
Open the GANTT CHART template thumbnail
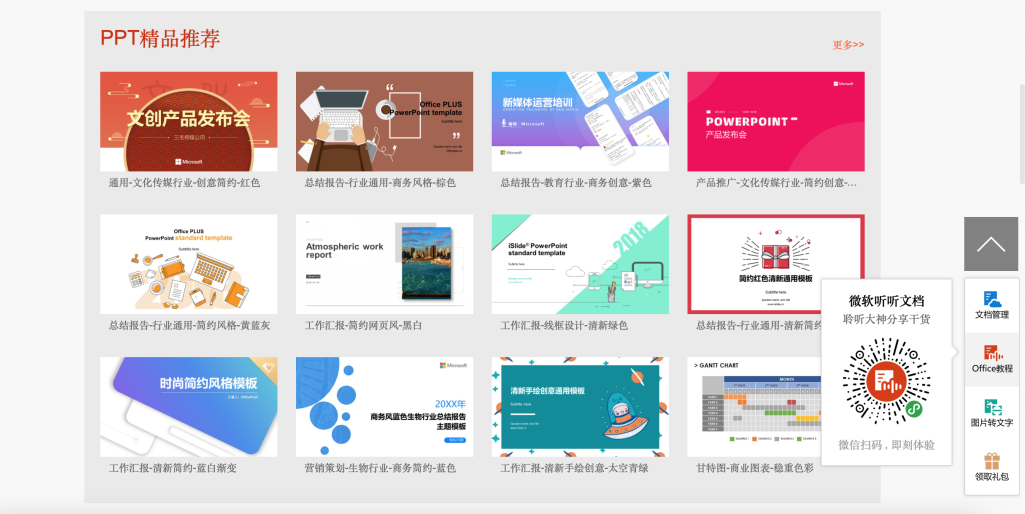754,407
